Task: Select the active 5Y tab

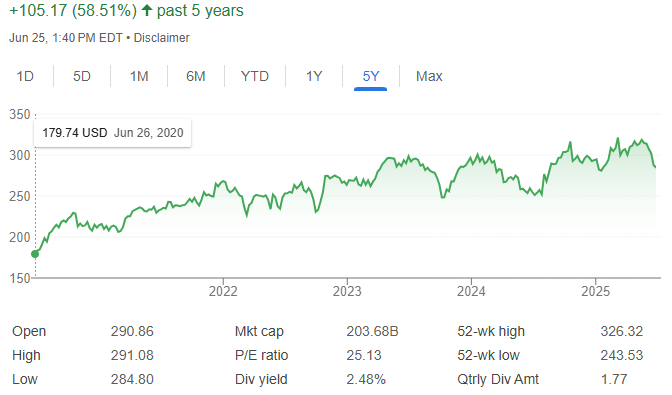Action: (x=371, y=76)
